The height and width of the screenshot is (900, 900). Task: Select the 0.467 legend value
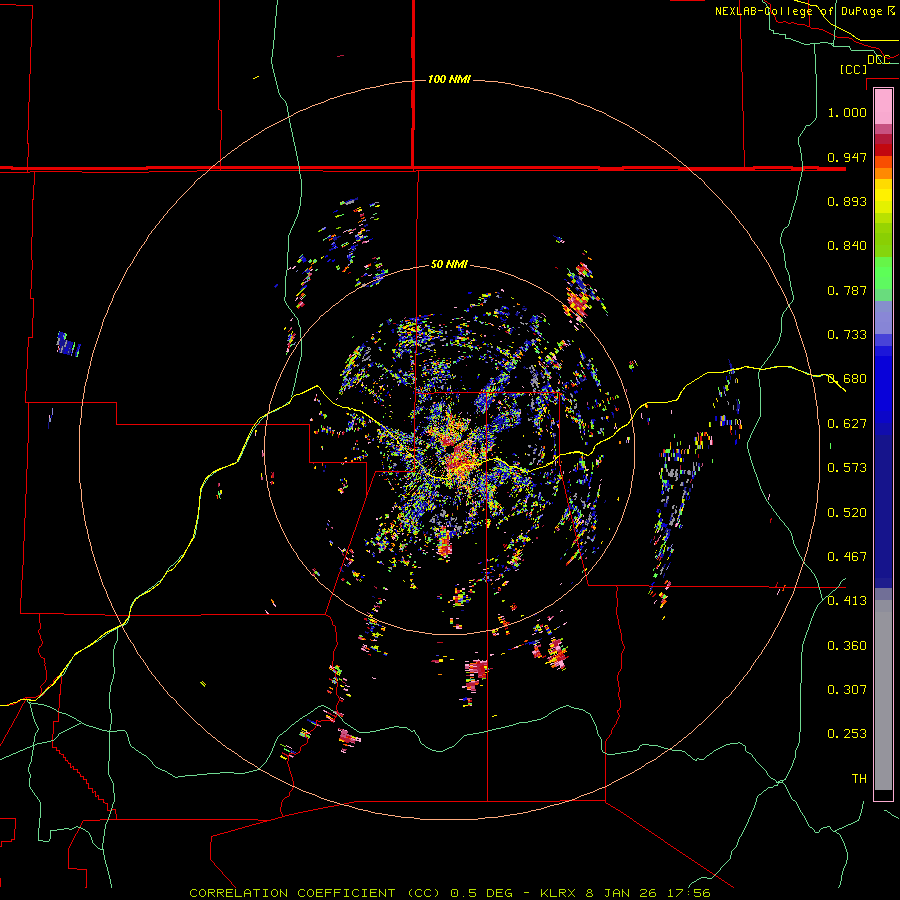[847, 557]
